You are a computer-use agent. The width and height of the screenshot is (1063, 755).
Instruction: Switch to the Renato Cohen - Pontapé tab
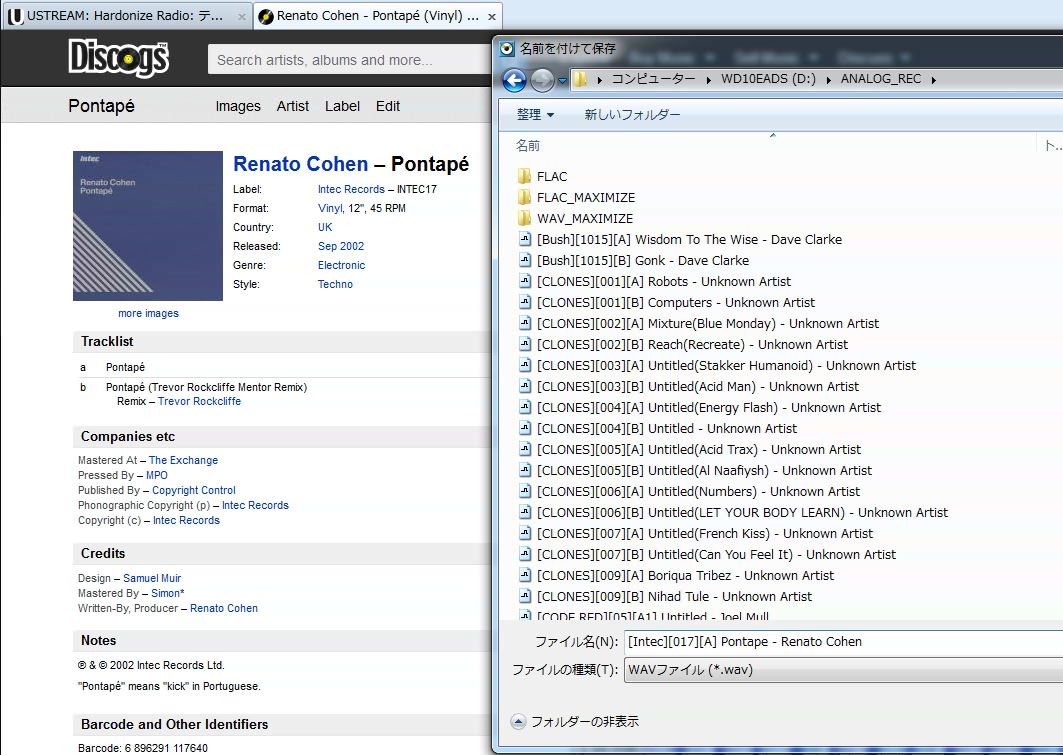[x=378, y=16]
